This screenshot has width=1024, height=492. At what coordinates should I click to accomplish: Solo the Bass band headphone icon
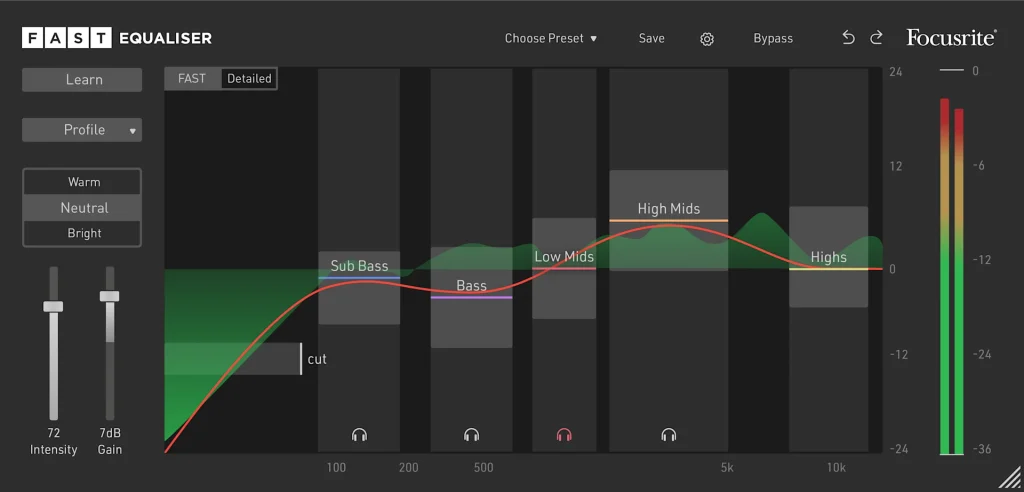472,435
